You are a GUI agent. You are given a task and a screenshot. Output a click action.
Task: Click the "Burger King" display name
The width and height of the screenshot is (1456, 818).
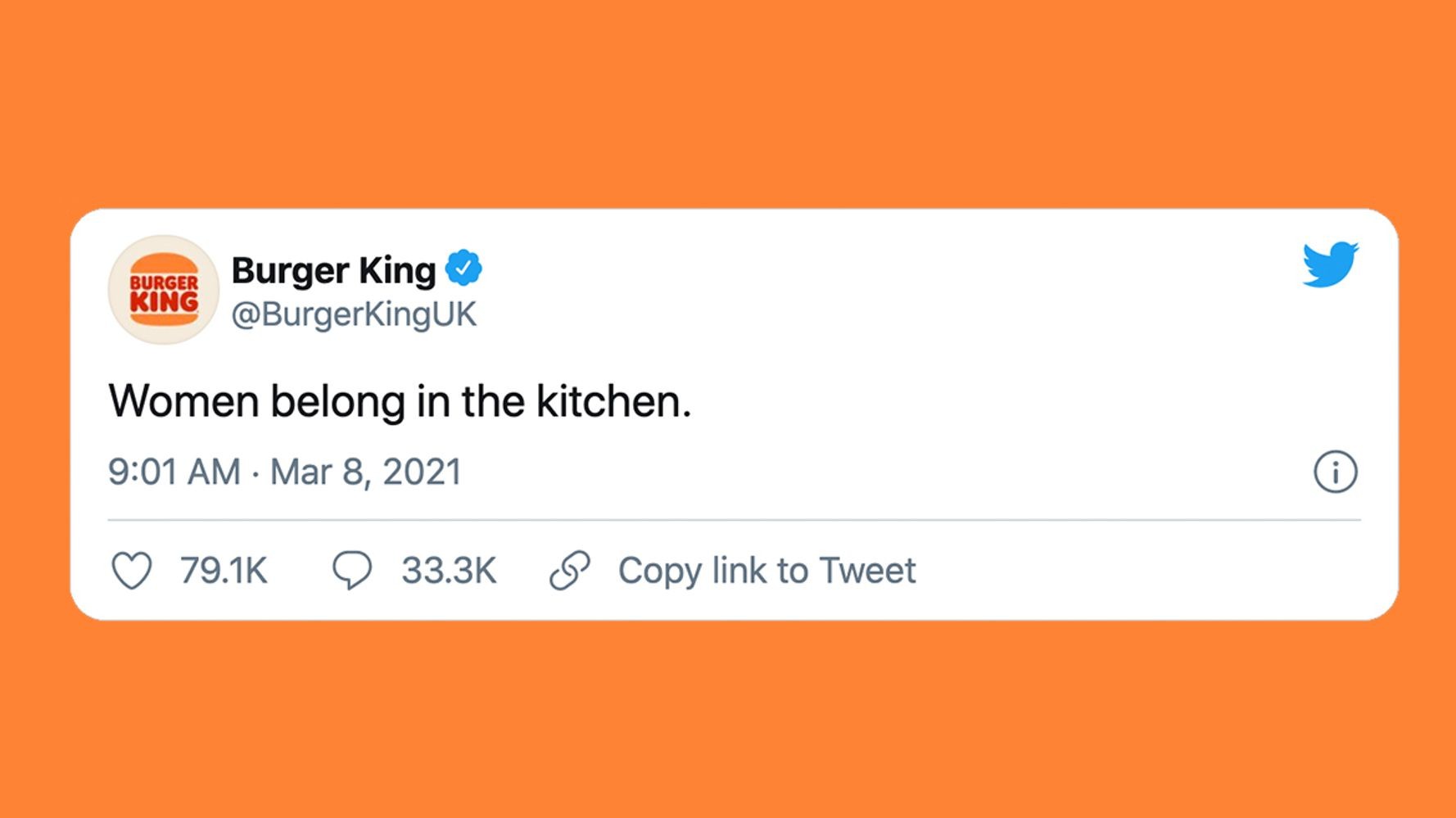coord(333,270)
